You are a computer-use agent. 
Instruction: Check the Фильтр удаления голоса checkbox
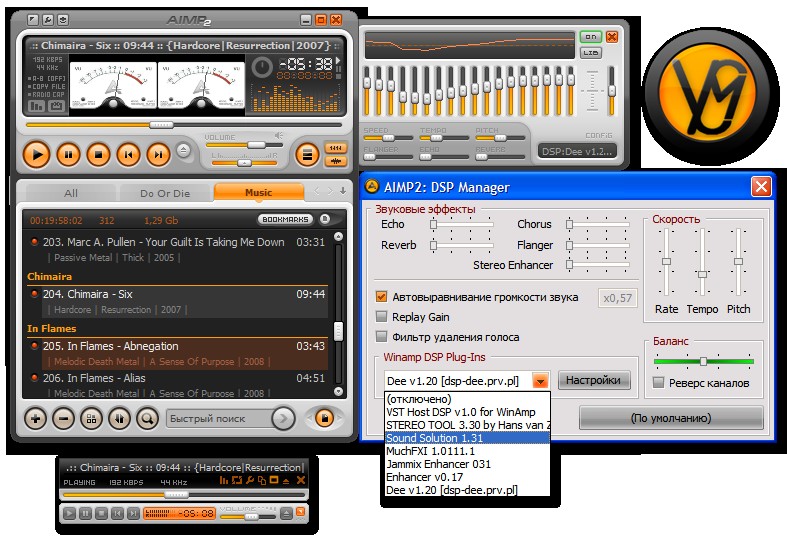(381, 336)
